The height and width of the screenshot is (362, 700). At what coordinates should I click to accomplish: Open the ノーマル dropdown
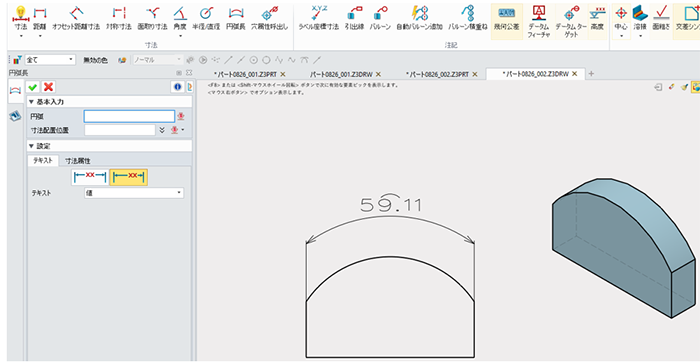(158, 60)
